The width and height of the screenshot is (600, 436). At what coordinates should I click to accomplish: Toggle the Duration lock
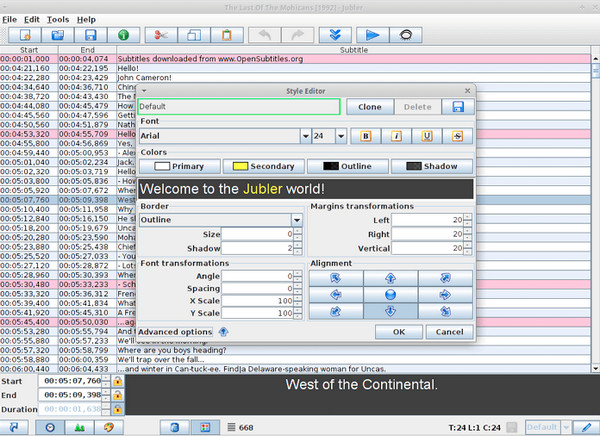118,409
